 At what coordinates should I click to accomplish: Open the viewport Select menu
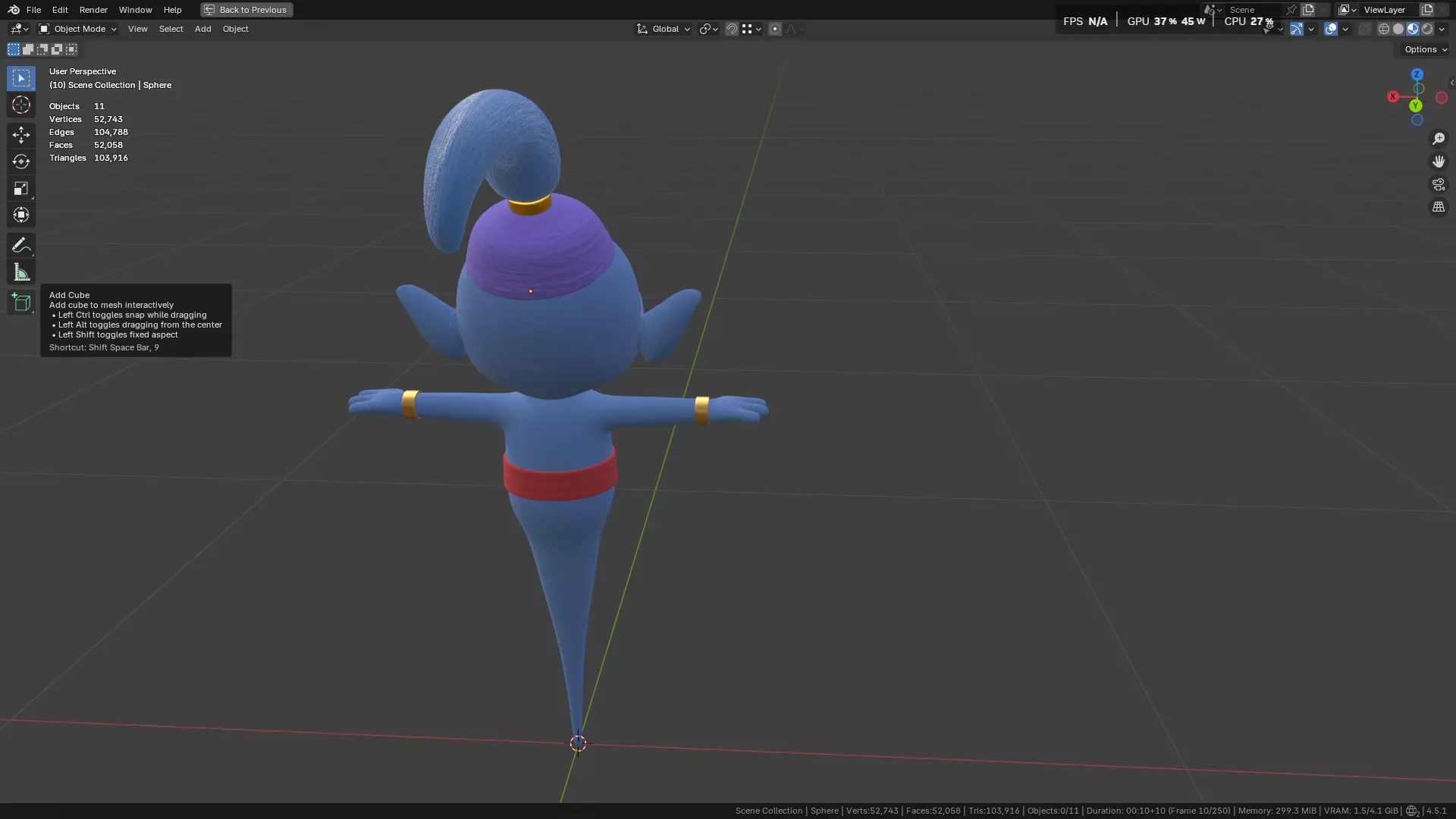[x=171, y=29]
